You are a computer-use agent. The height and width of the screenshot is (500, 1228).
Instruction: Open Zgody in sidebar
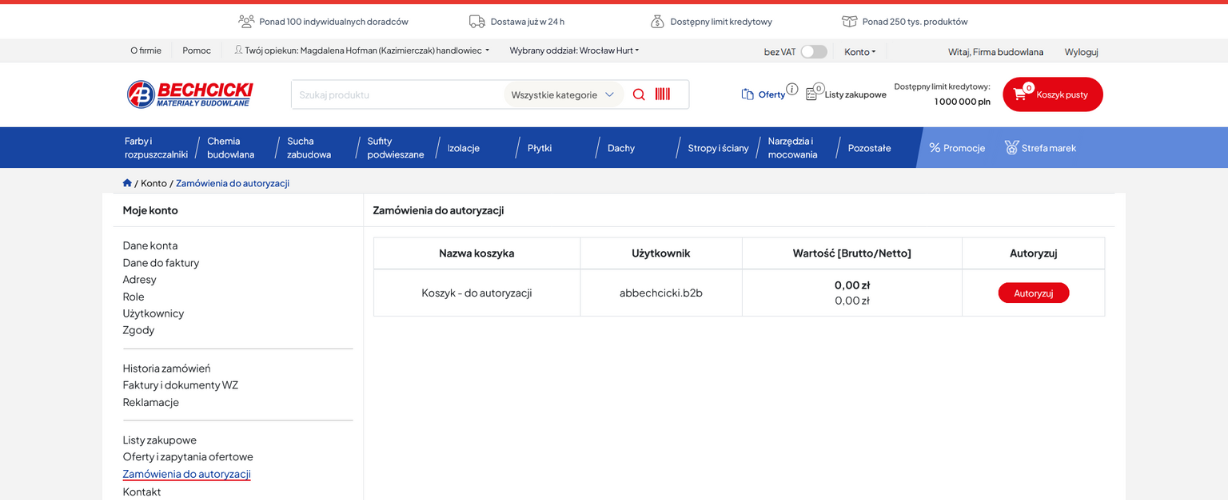point(139,330)
